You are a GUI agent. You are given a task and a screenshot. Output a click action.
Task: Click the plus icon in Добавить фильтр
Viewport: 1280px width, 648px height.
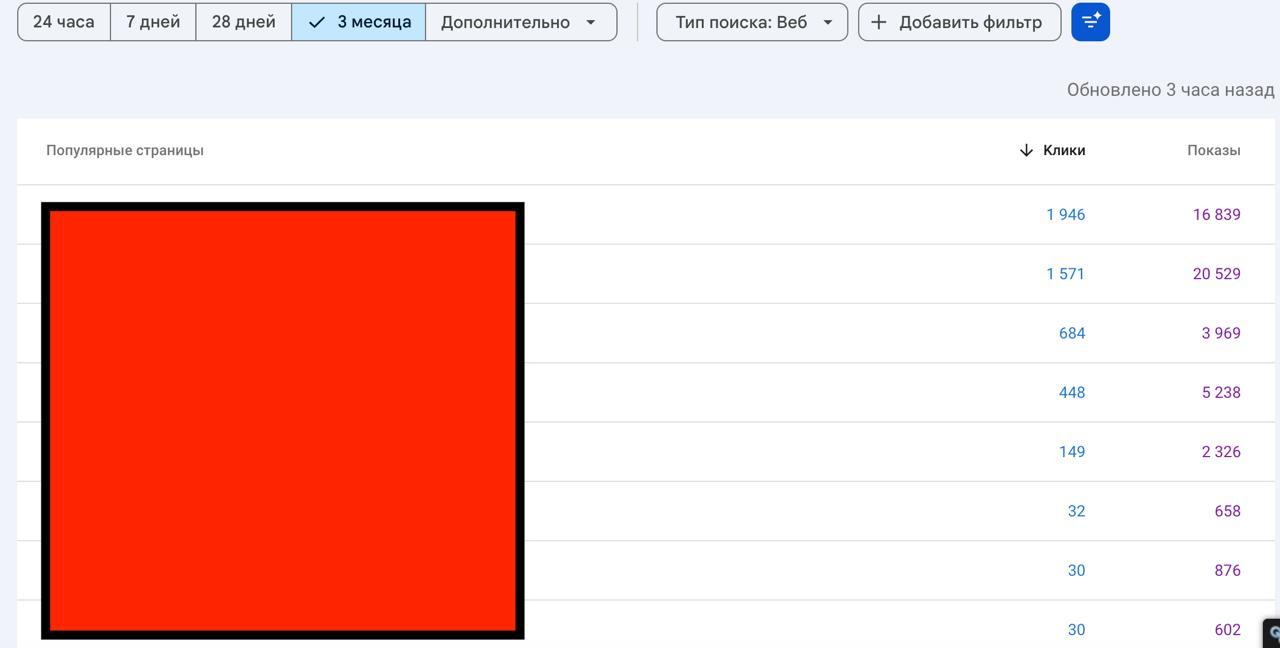[x=878, y=22]
